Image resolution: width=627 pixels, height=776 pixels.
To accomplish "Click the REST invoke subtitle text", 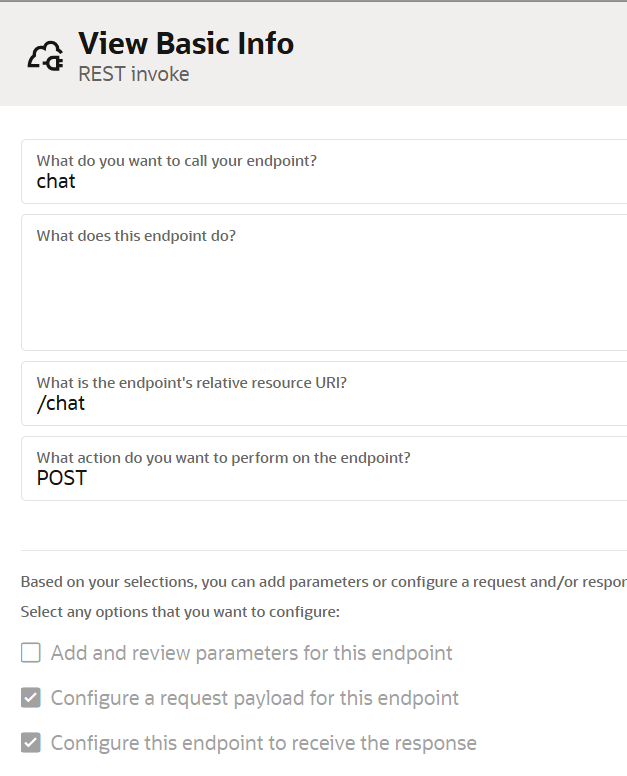I will tap(133, 74).
